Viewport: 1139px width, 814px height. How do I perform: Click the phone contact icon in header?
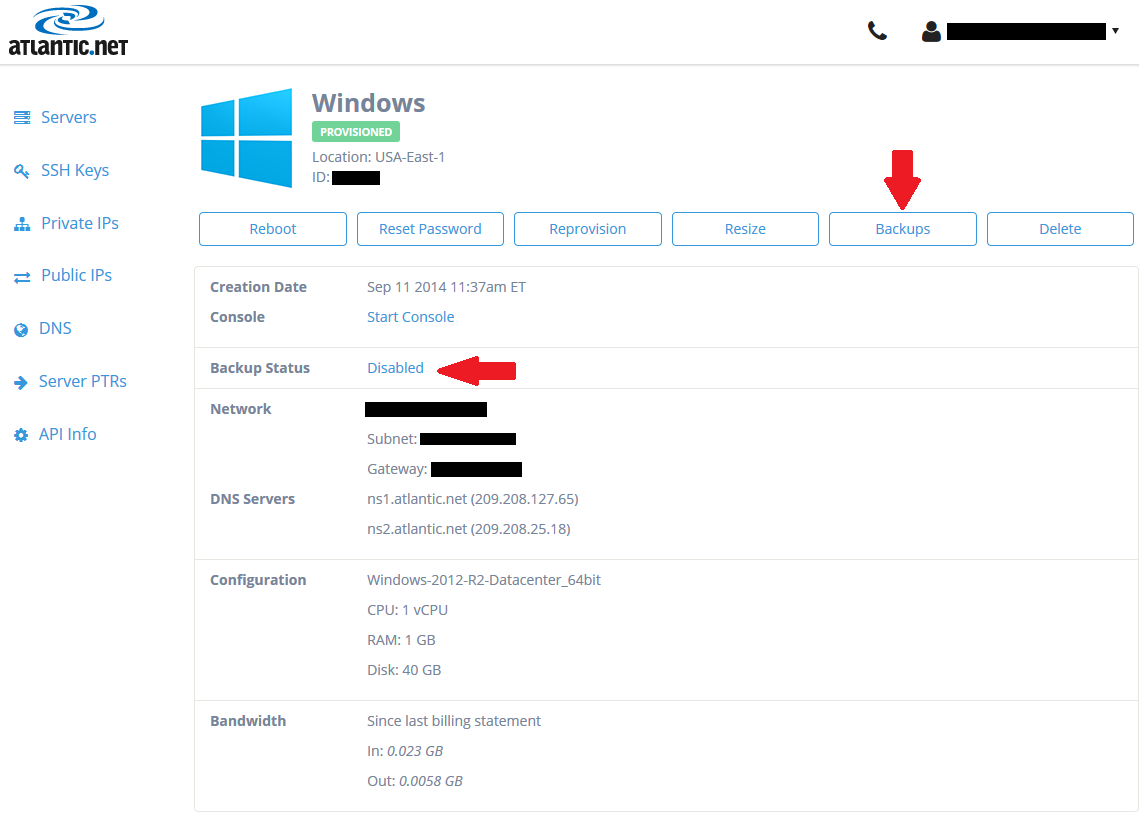[x=877, y=31]
